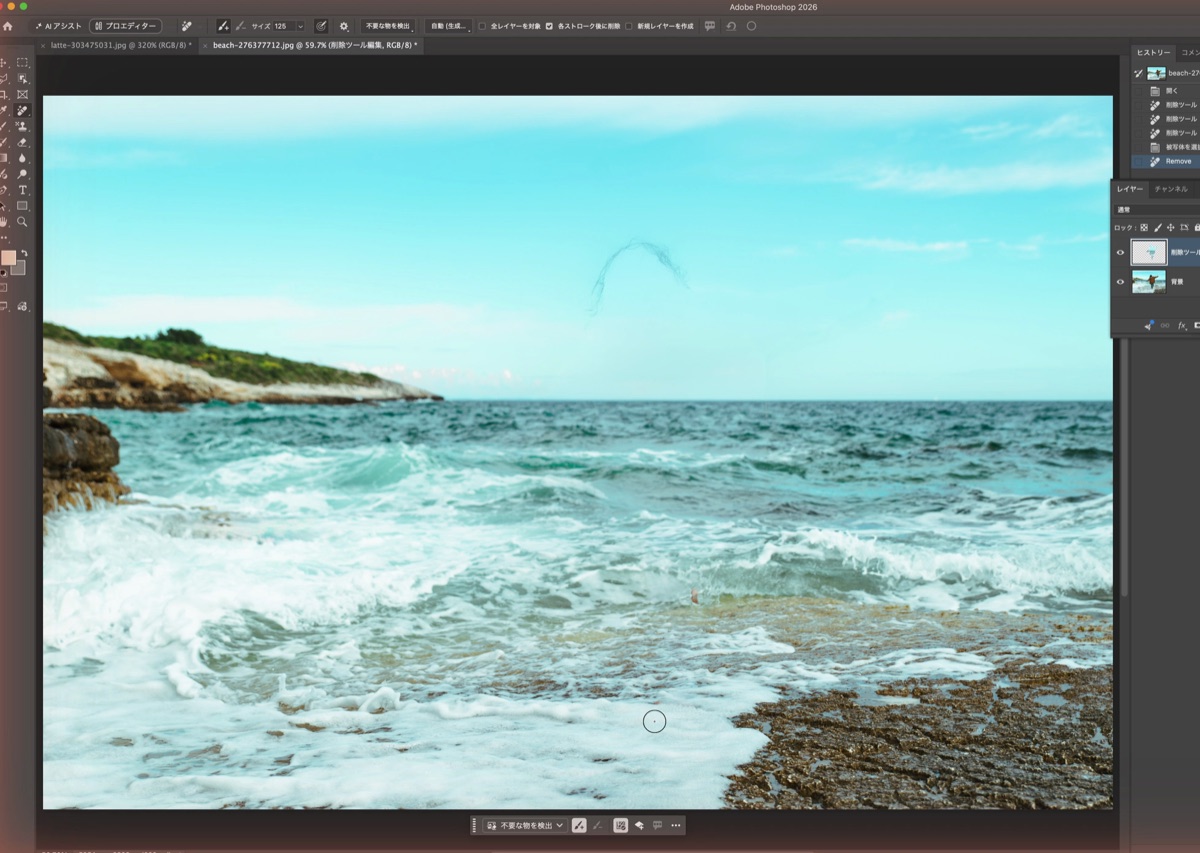Select the Rectangular Marquee tool
1200x853 pixels.
(x=22, y=62)
